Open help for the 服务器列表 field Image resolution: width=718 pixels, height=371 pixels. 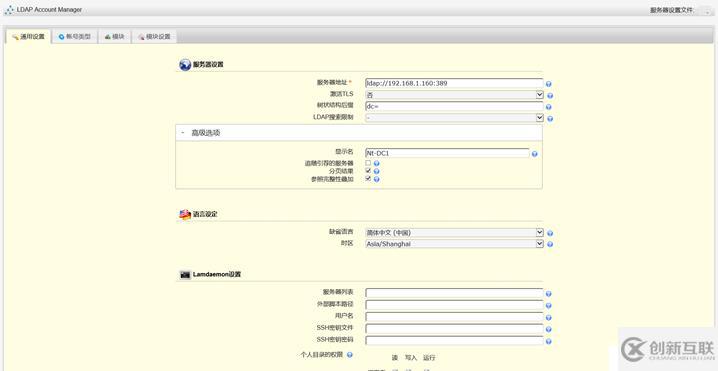pos(549,294)
